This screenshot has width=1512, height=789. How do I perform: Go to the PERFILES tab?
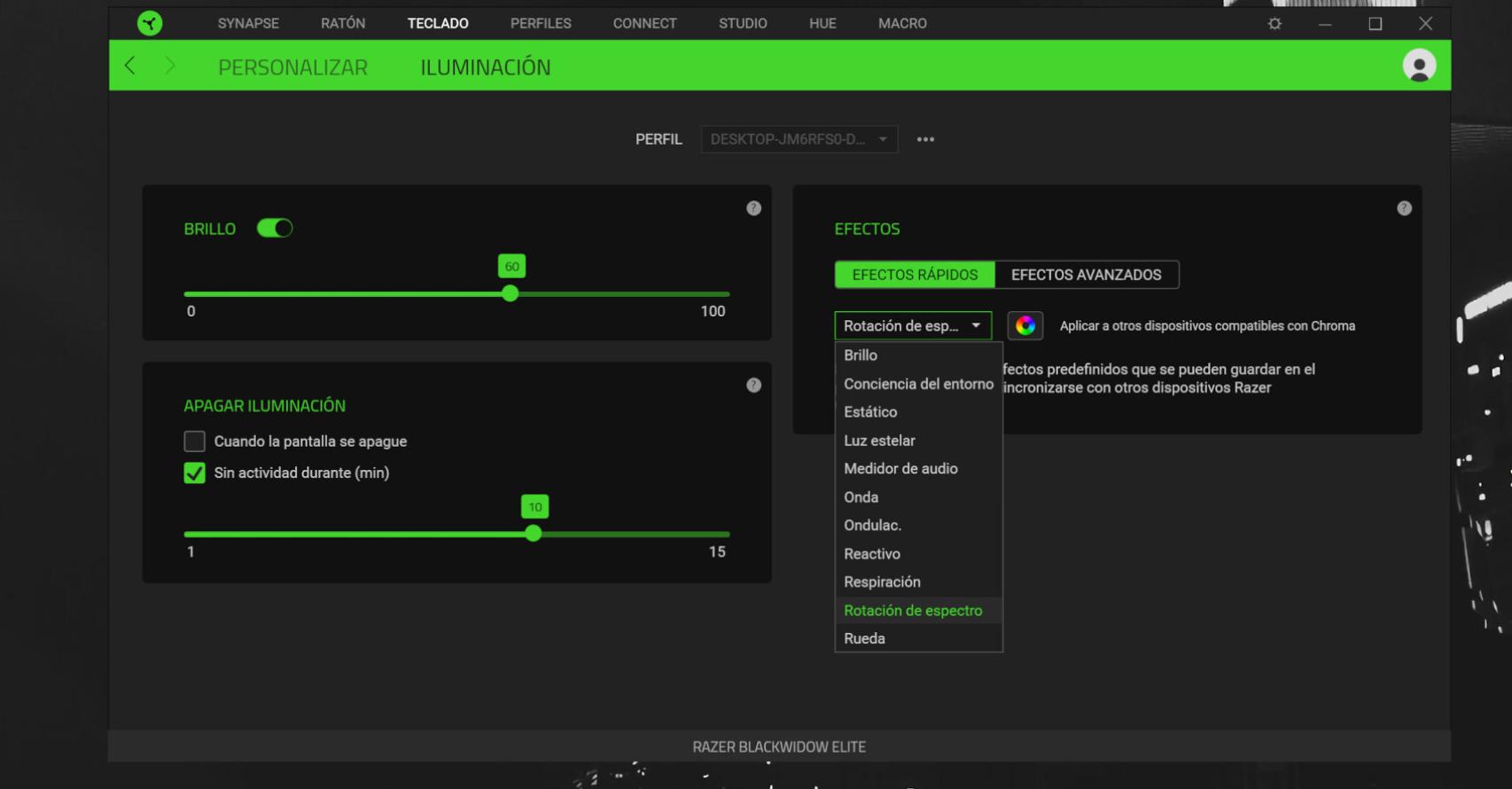541,24
